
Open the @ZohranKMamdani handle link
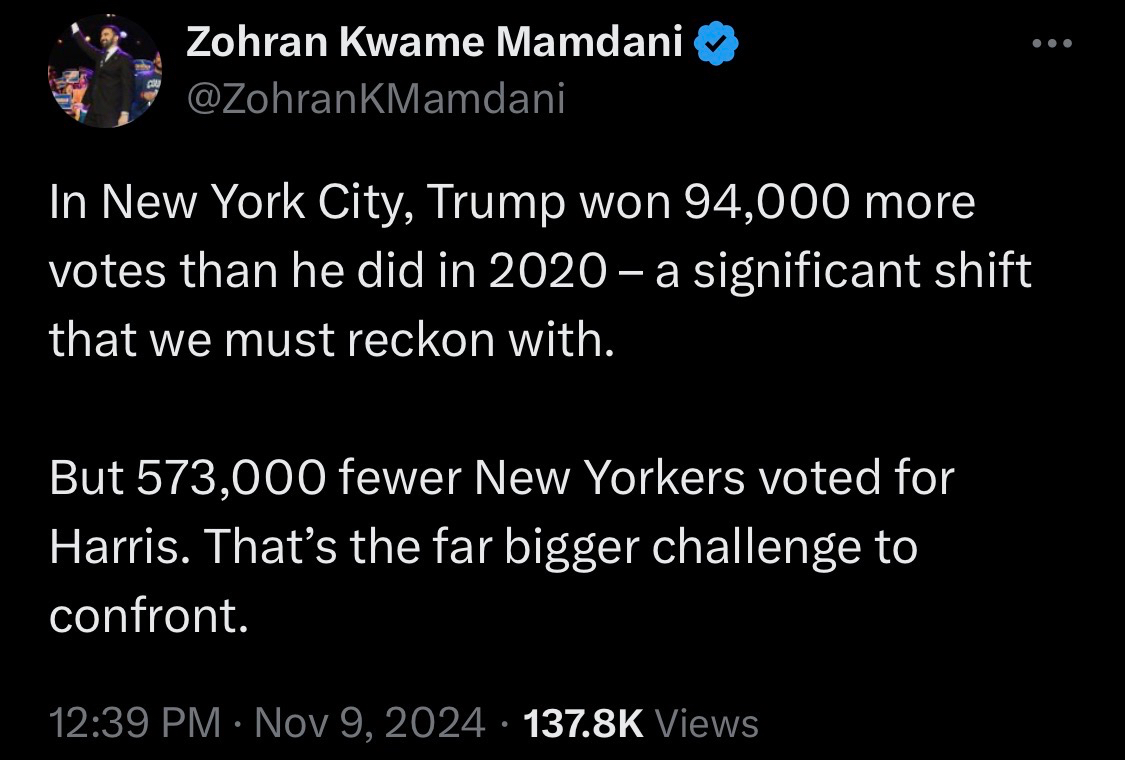click(x=376, y=98)
